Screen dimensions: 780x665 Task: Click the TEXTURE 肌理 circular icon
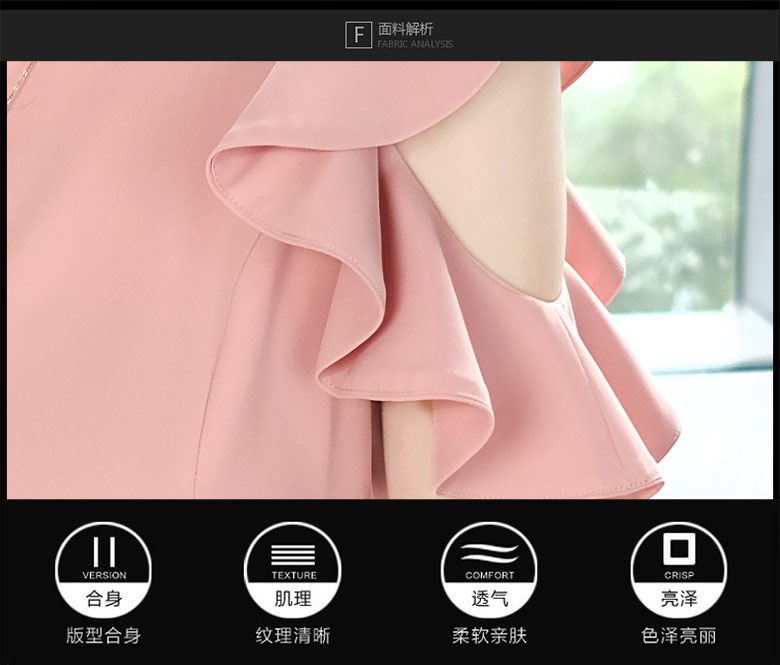[x=292, y=570]
